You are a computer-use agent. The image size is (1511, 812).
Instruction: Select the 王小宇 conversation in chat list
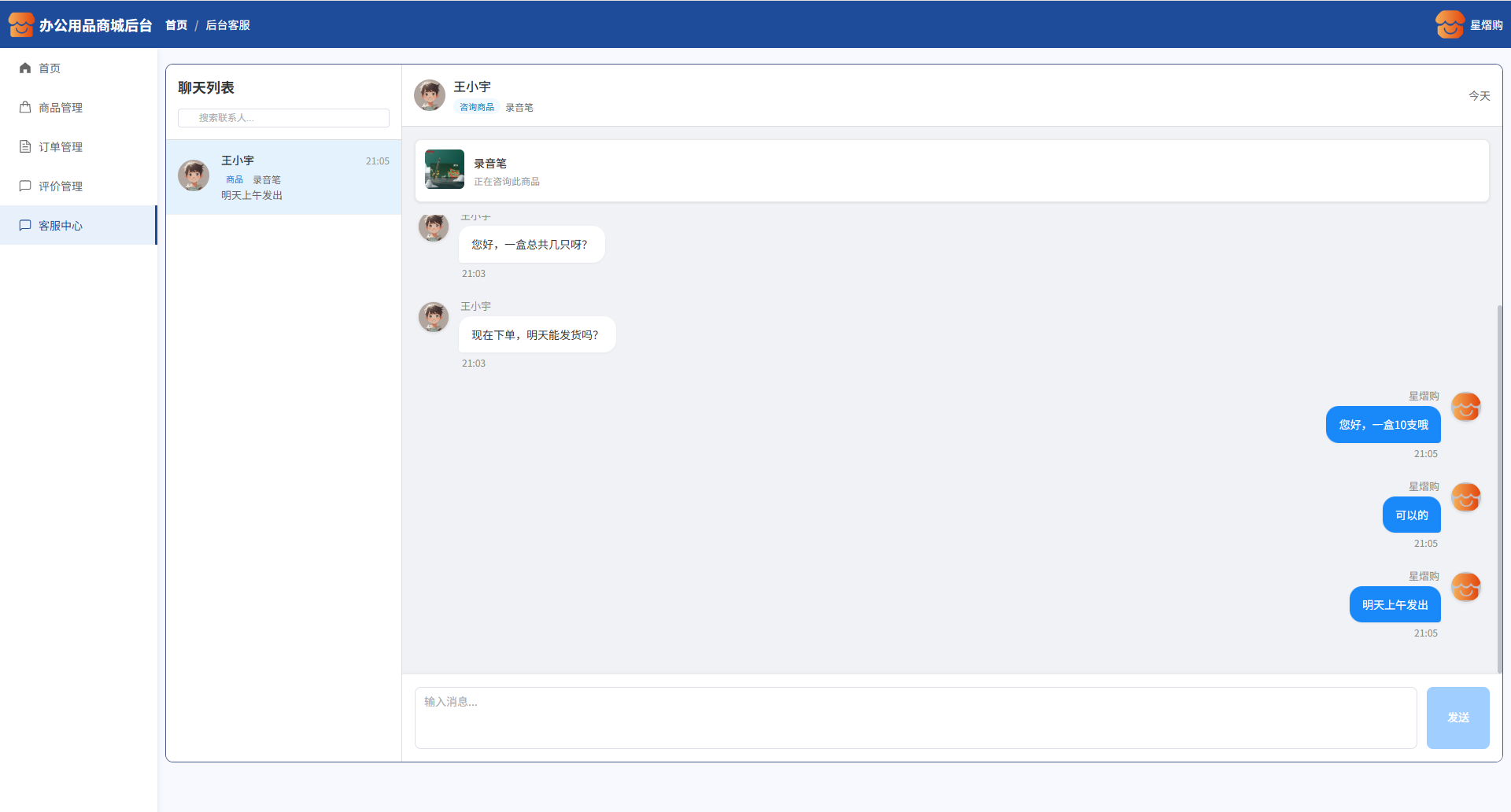(x=283, y=177)
